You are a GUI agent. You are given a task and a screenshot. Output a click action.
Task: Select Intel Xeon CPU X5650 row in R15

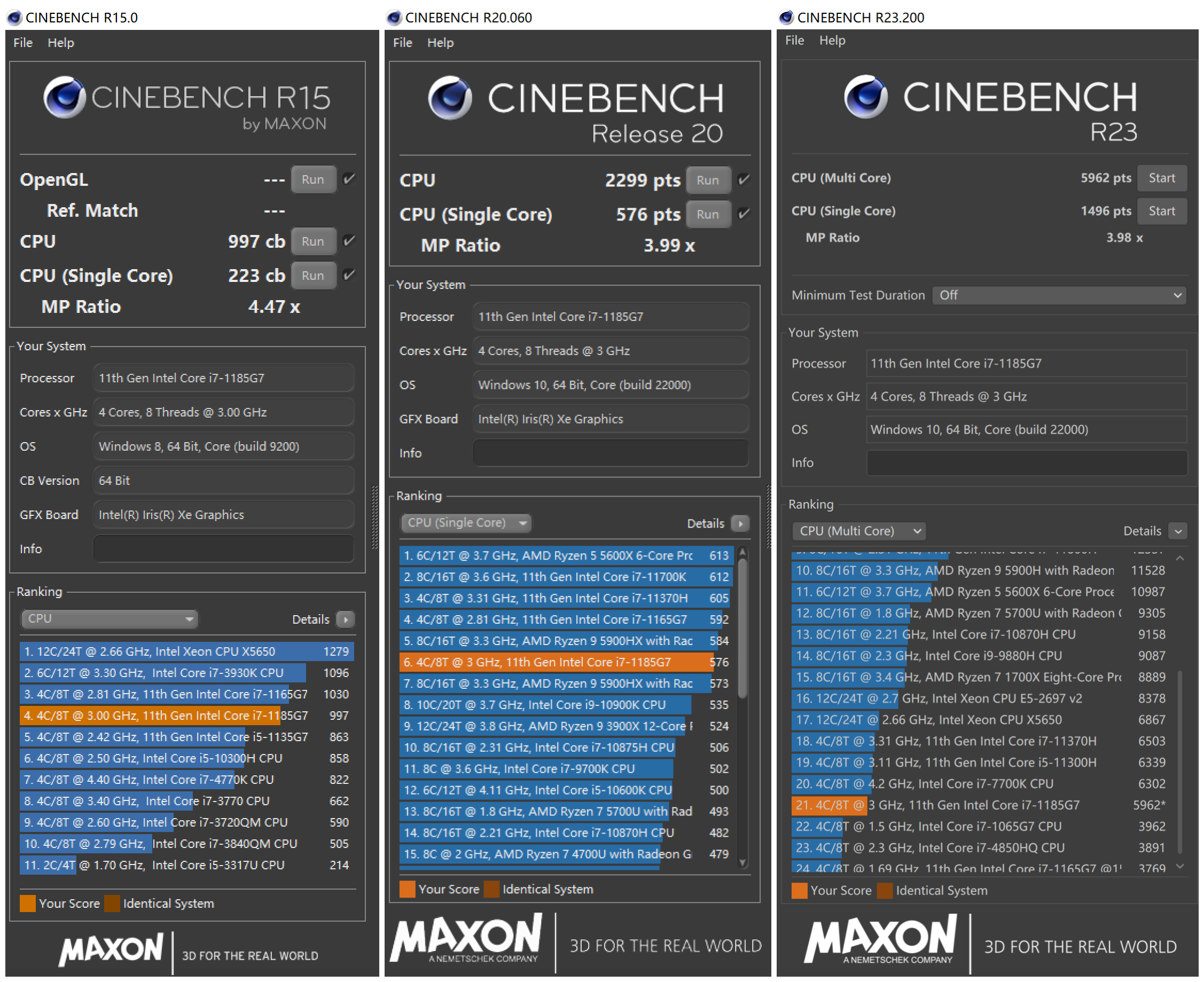pos(187,651)
